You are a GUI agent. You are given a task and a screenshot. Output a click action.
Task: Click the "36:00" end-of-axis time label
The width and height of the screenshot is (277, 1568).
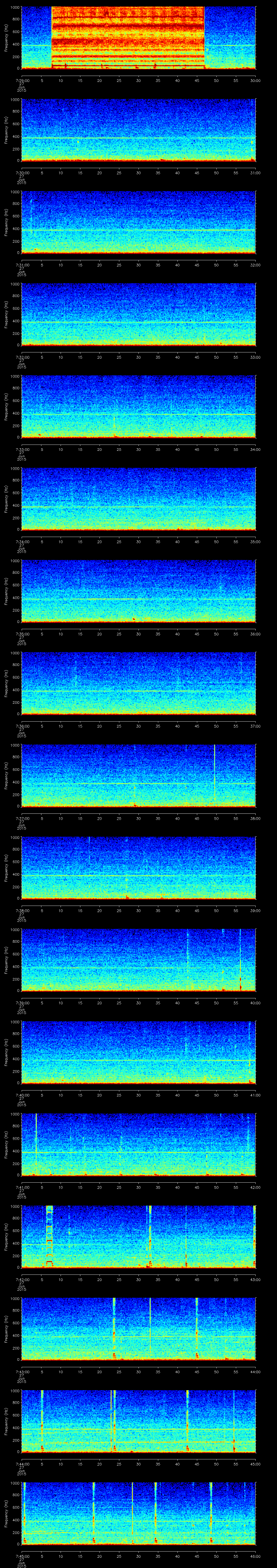[x=255, y=634]
